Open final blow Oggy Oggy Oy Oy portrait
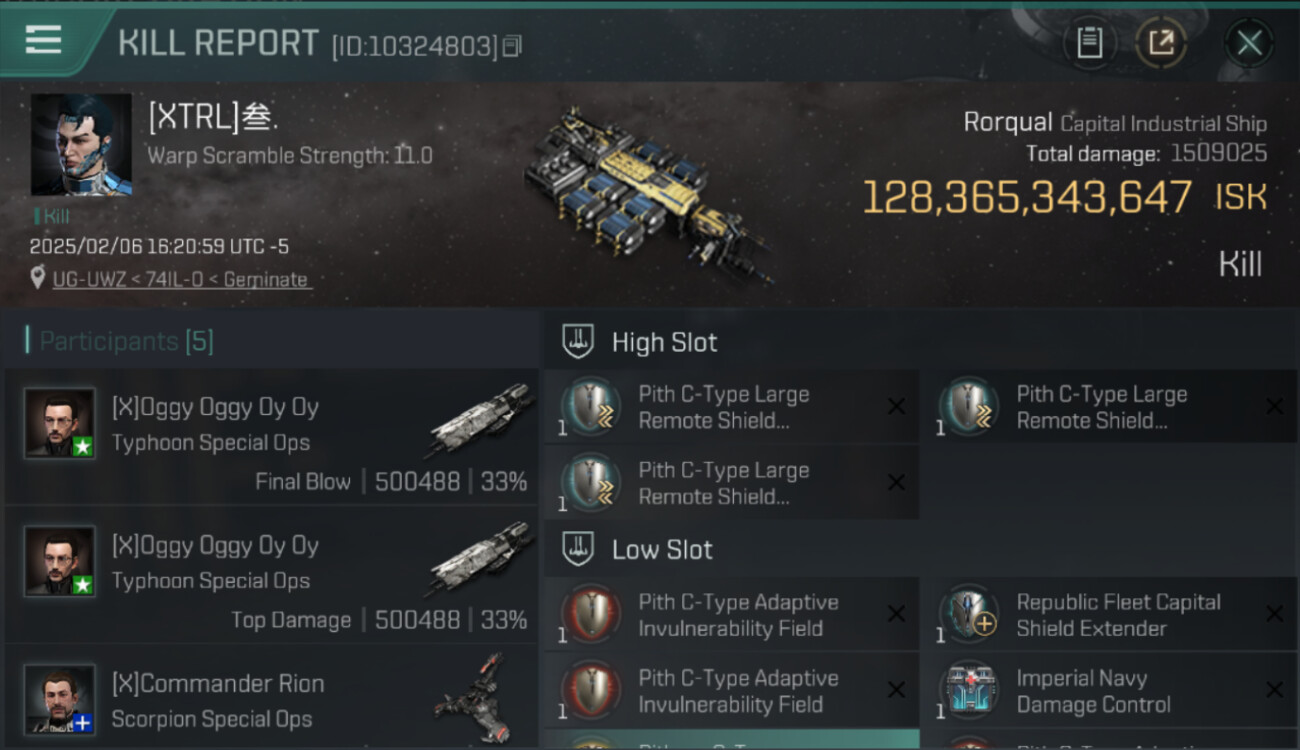1300x750 pixels. tap(60, 423)
